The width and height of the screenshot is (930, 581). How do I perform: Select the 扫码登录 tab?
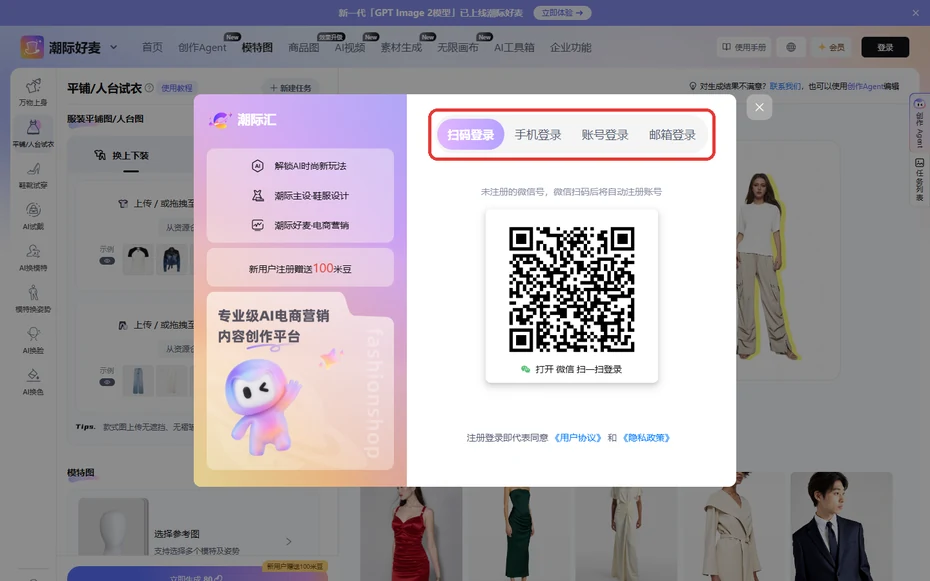(470, 135)
